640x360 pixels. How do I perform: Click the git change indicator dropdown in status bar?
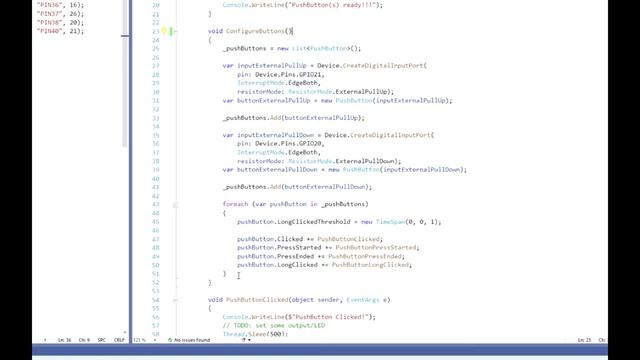(x=246, y=340)
